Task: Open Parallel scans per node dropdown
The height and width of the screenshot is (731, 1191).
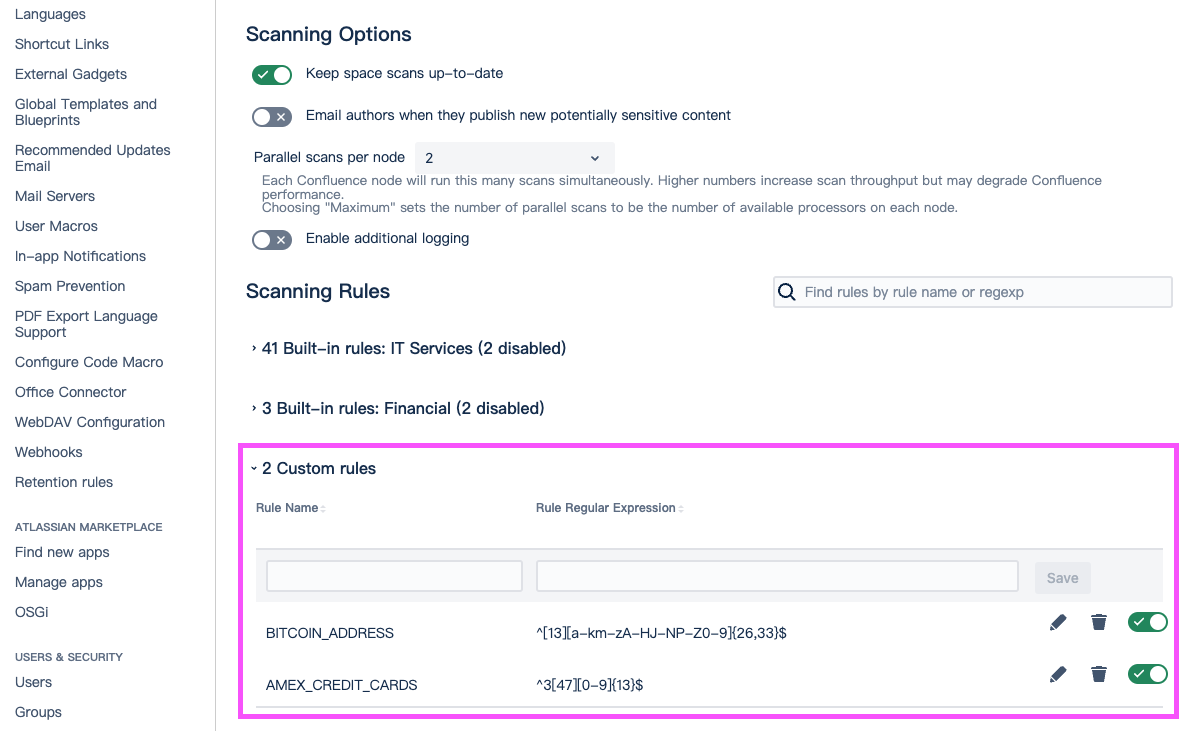Action: click(x=514, y=158)
